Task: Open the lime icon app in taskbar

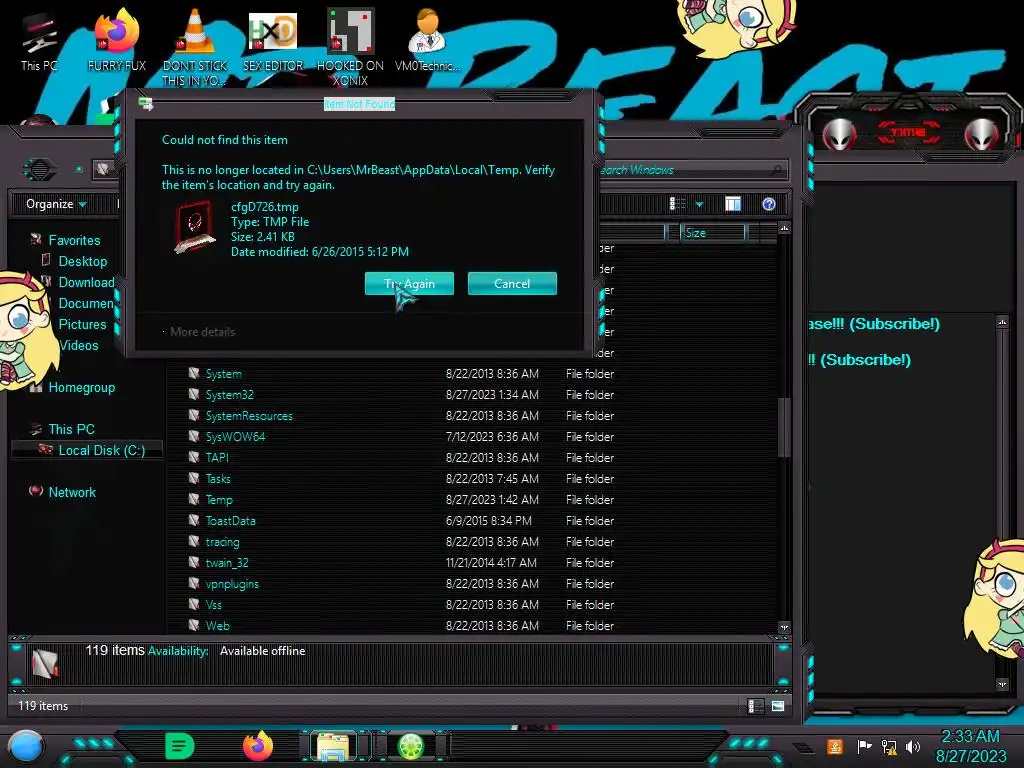Action: pos(411,746)
